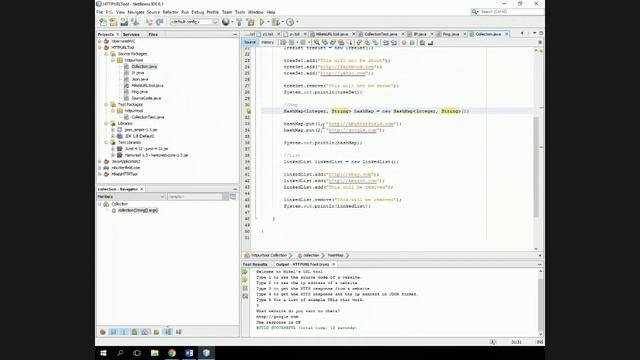The width and height of the screenshot is (640, 360).
Task: Show the History view of the editor
Action: (x=268, y=42)
